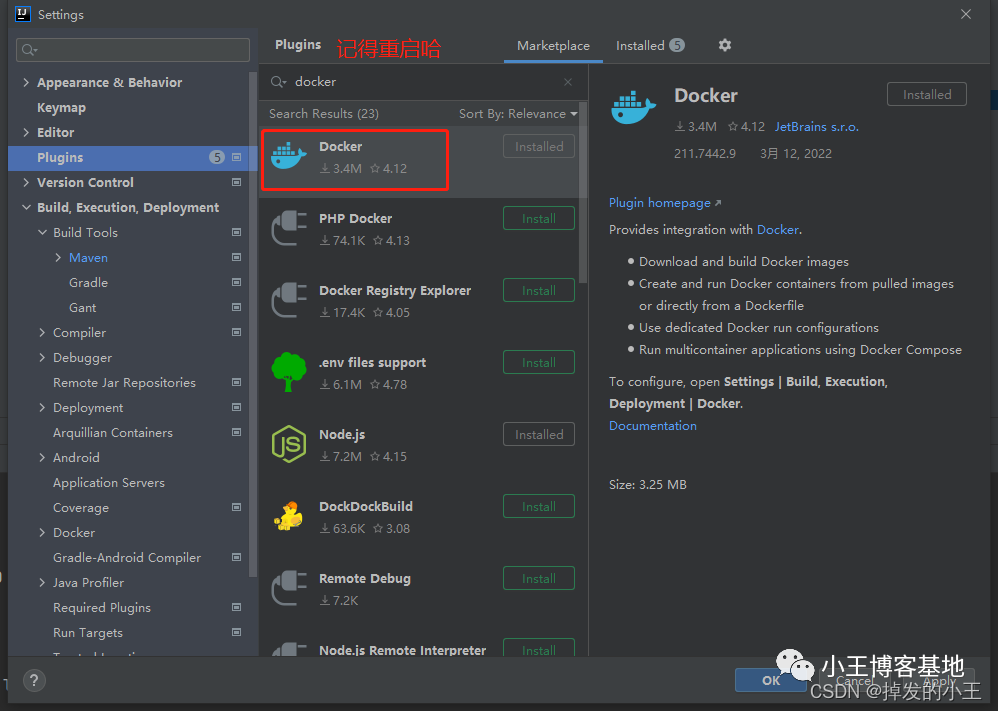Click project-level icon beside Gant

236,307
